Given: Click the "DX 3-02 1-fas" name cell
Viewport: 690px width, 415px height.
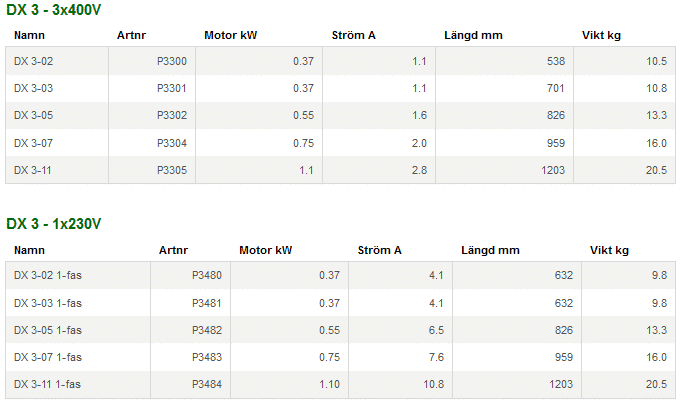Looking at the screenshot, I should pyautogui.click(x=48, y=276).
